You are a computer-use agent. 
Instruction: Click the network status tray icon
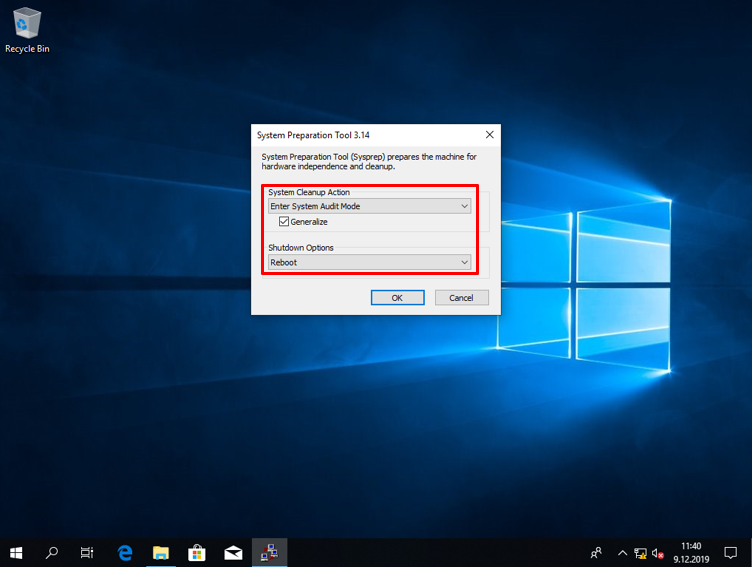[640, 554]
